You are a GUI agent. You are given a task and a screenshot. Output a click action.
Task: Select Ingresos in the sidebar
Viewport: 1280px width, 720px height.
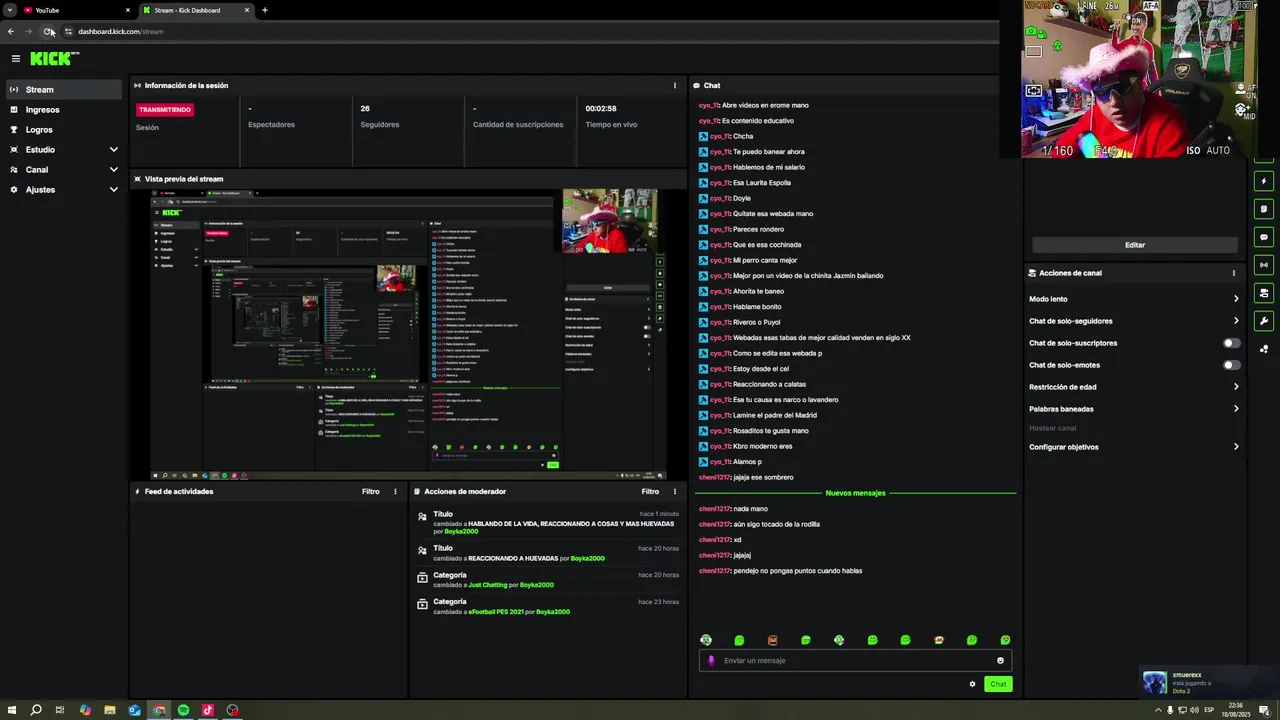[x=64, y=110]
